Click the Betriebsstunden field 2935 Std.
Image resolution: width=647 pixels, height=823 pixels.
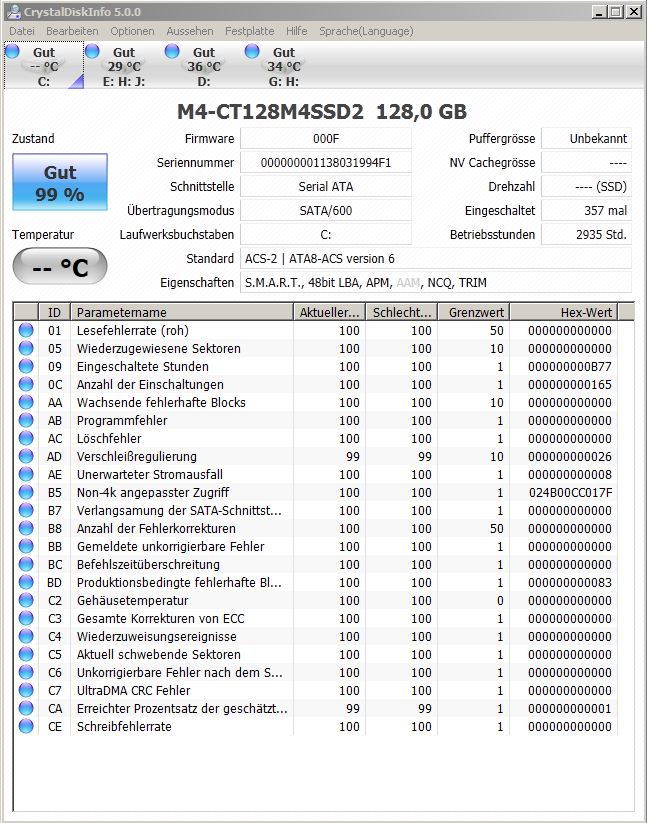[x=587, y=235]
